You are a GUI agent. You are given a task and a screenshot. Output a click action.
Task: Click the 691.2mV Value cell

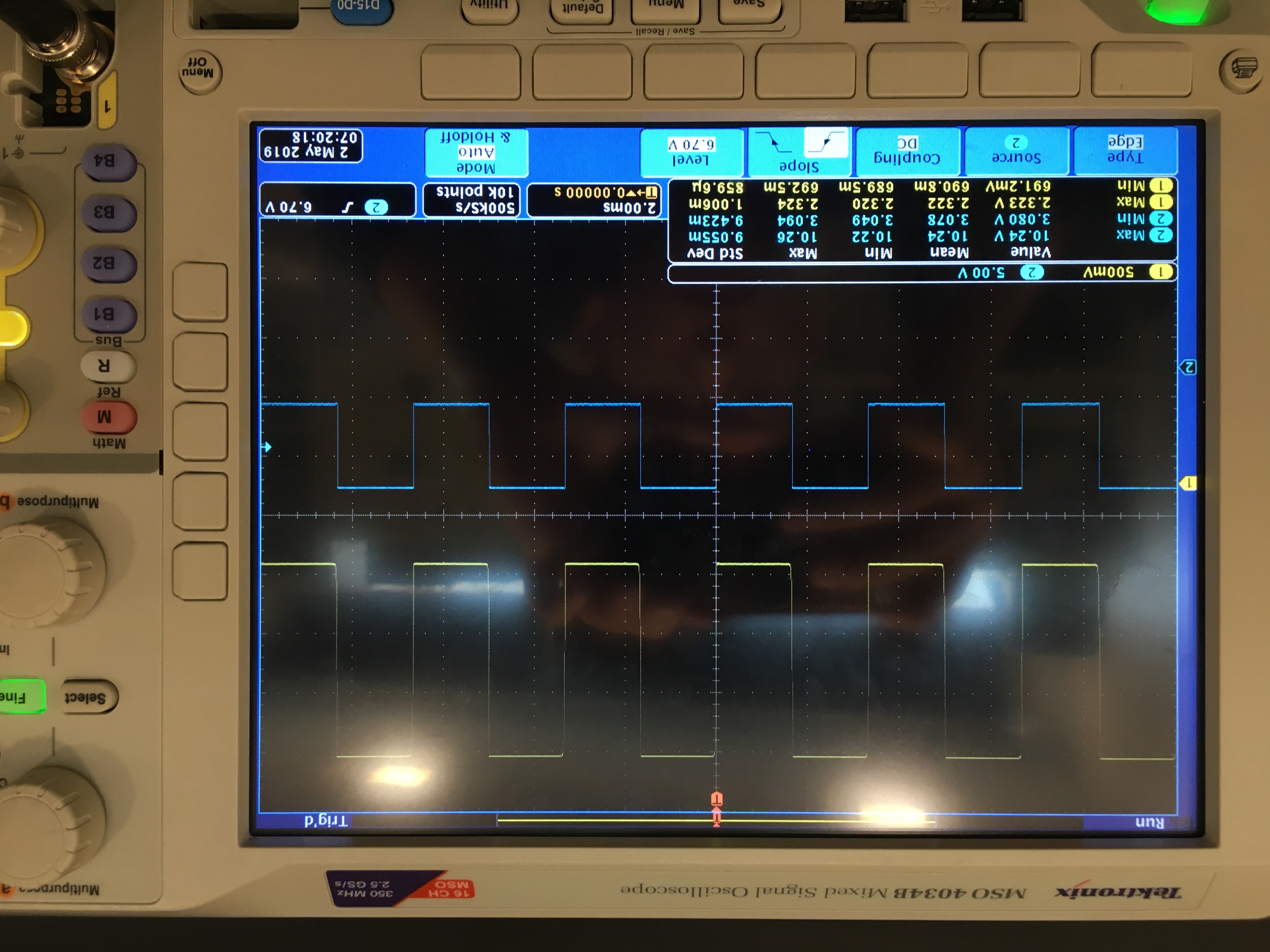pos(1018,186)
